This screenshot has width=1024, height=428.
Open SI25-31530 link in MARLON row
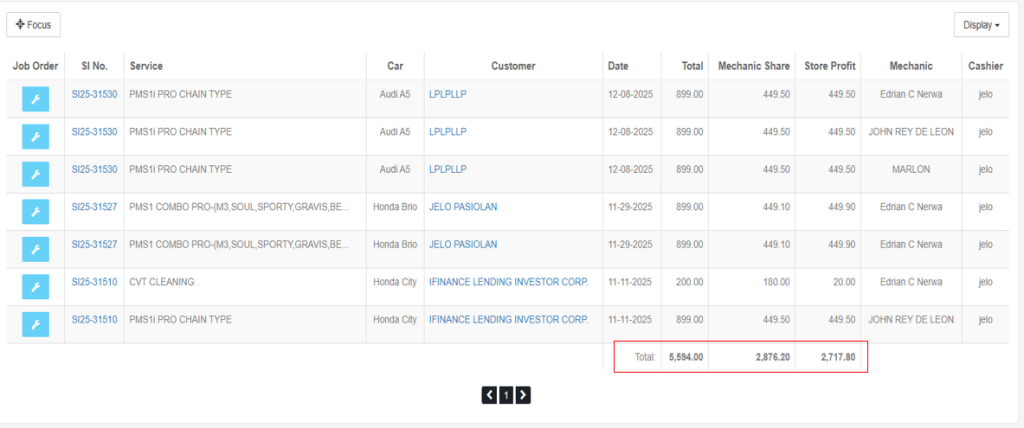click(94, 169)
